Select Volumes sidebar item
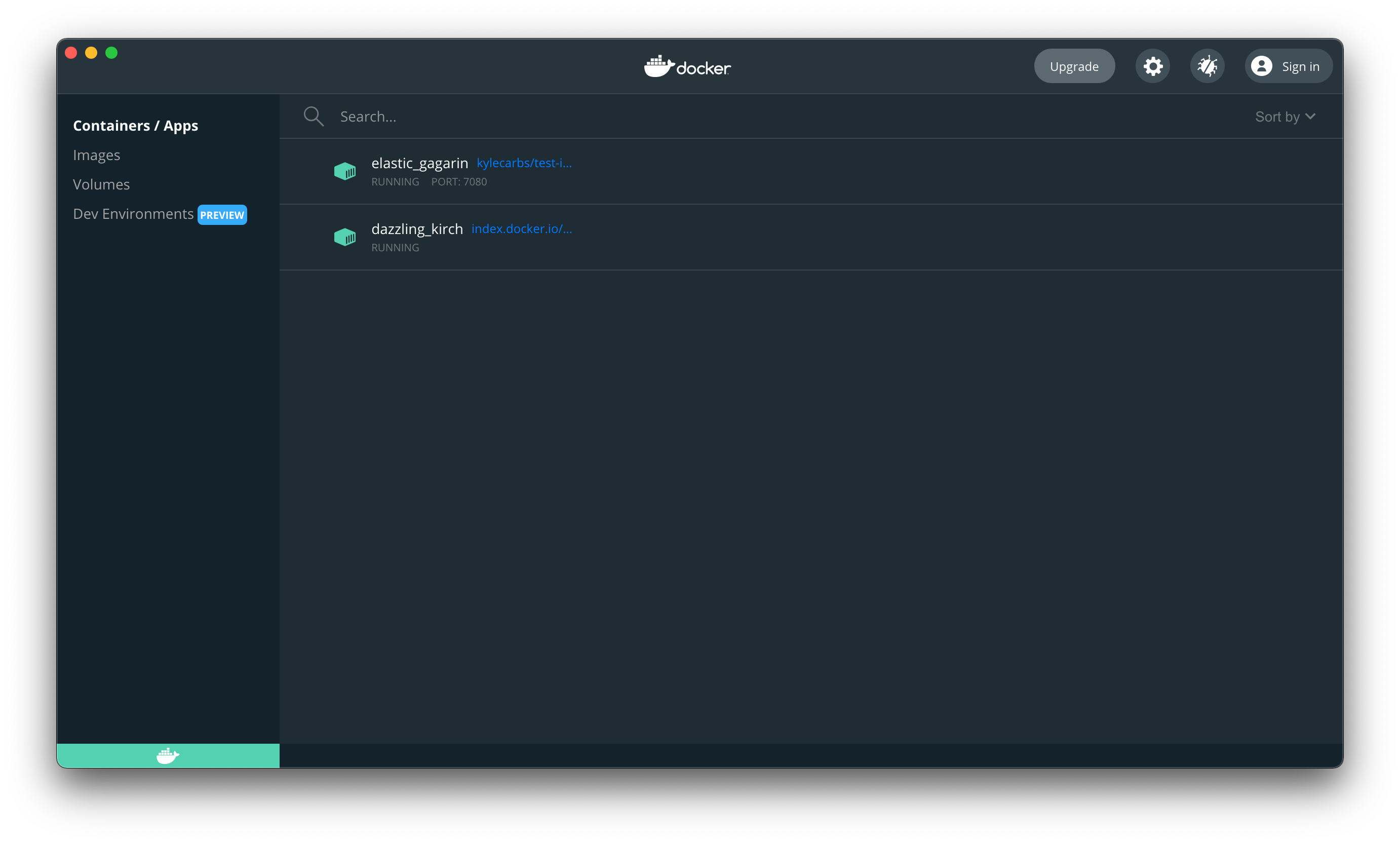1400x843 pixels. [101, 184]
